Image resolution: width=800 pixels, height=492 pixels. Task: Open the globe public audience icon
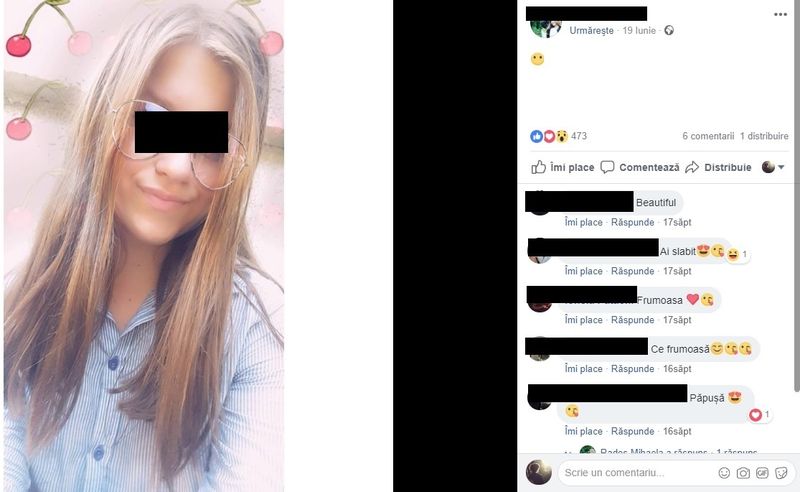click(669, 30)
